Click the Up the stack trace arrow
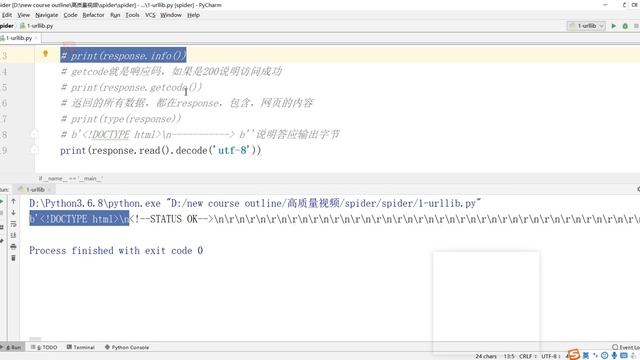This screenshot has width=640, height=360. point(13,201)
